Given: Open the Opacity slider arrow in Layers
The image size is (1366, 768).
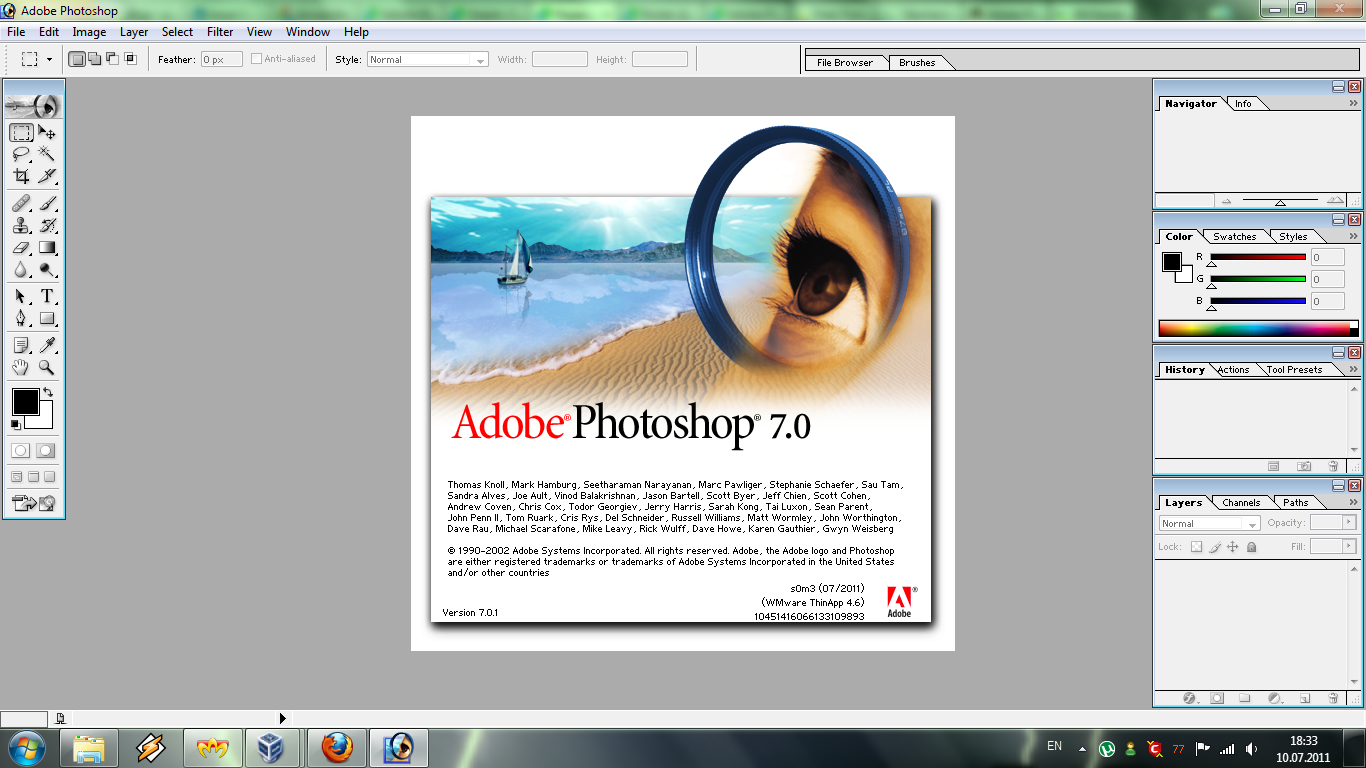Looking at the screenshot, I should click(1349, 522).
